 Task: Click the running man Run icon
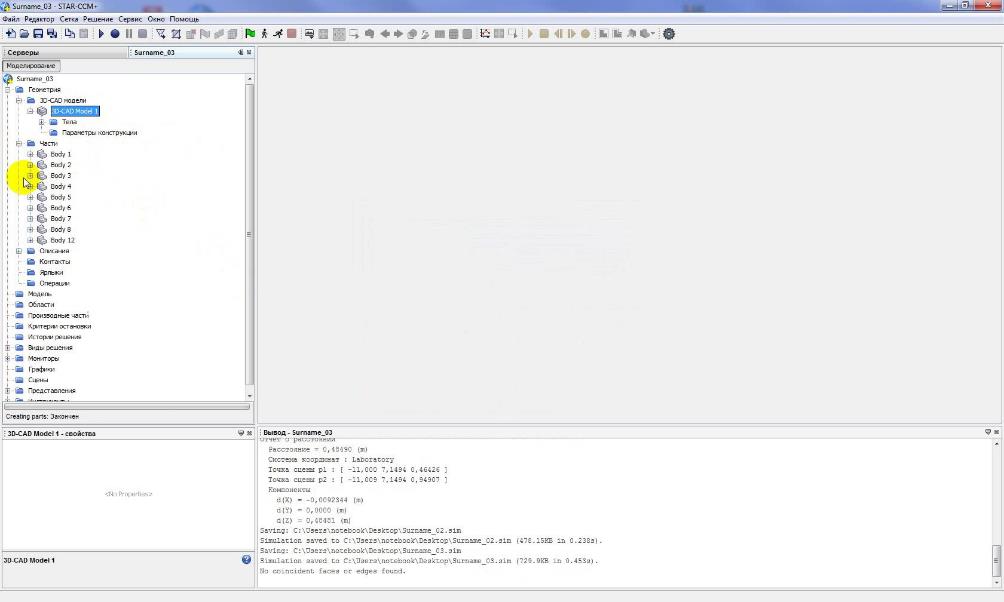277,34
